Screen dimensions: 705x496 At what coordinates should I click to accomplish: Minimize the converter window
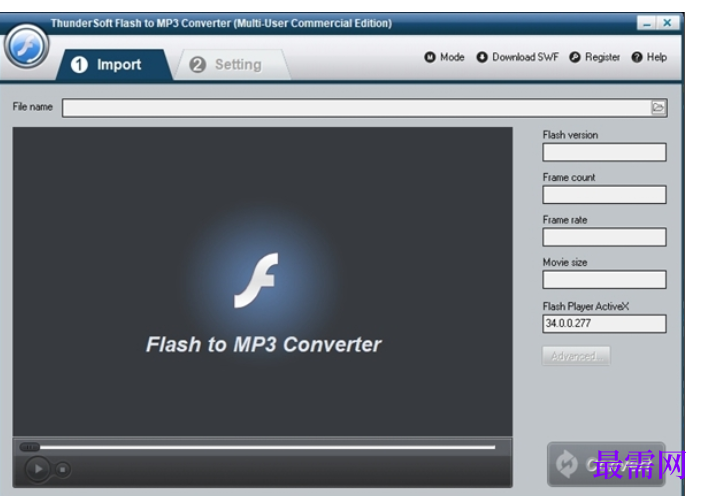(647, 23)
